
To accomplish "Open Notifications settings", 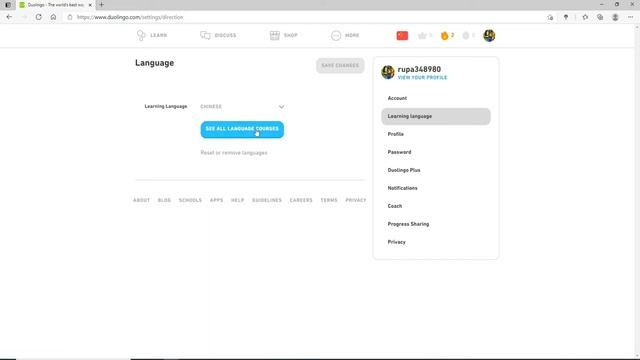I will tap(436, 188).
